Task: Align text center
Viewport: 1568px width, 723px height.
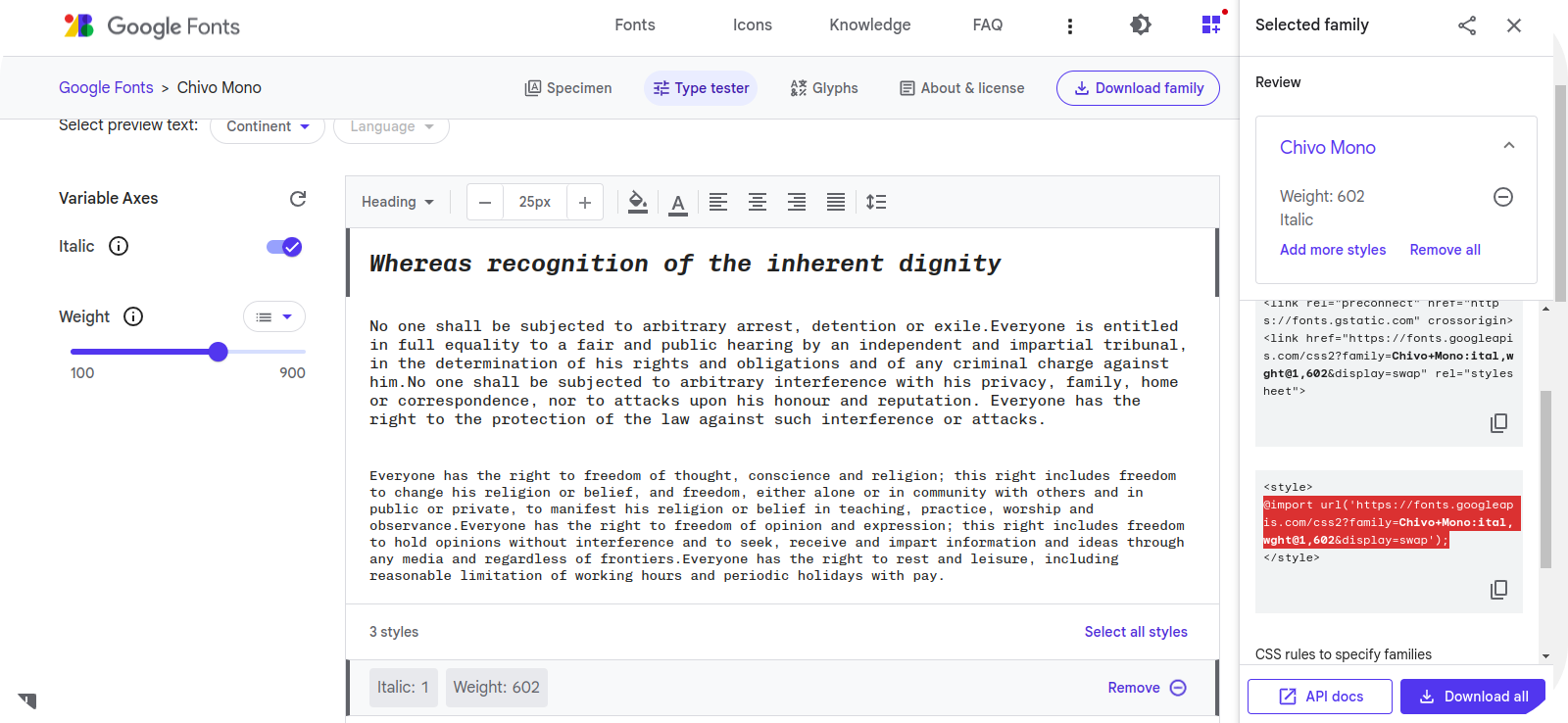Action: click(x=758, y=202)
